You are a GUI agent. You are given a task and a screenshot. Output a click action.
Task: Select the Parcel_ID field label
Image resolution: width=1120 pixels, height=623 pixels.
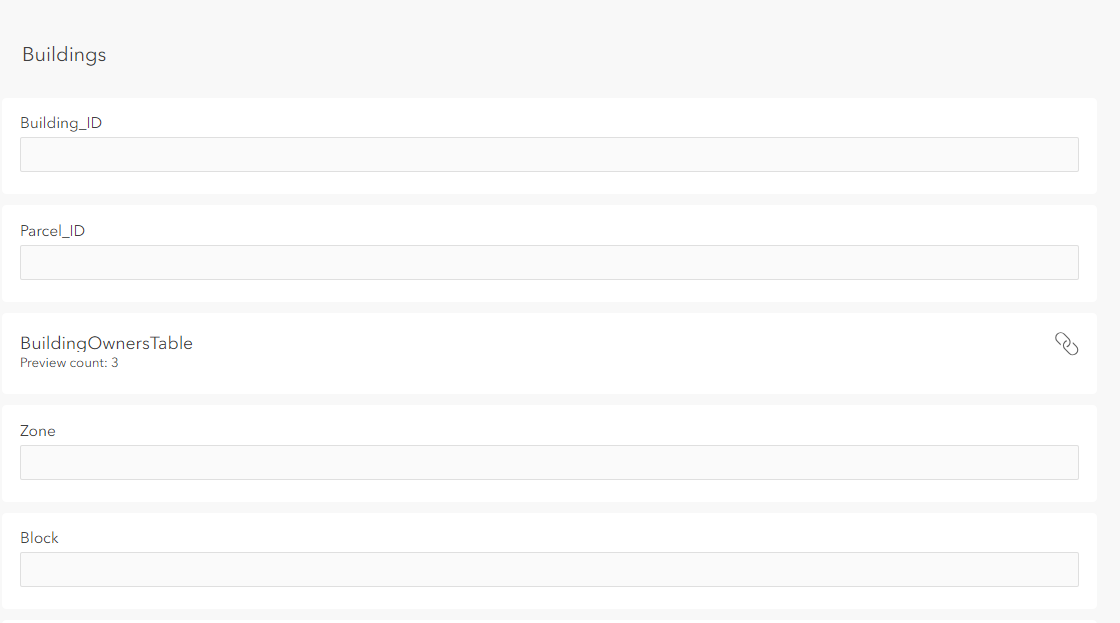pyautogui.click(x=52, y=231)
